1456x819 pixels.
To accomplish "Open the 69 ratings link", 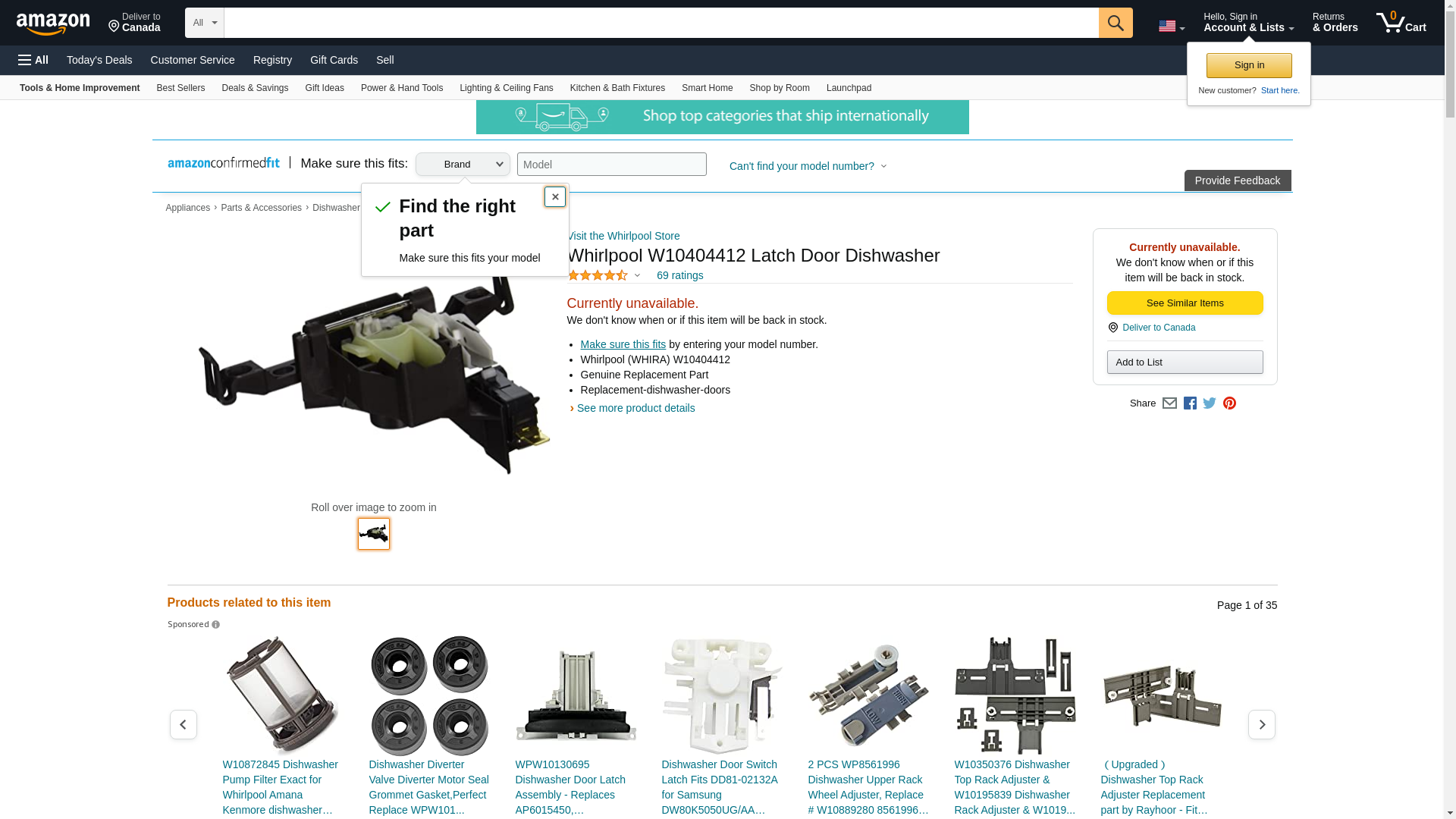I will [680, 275].
